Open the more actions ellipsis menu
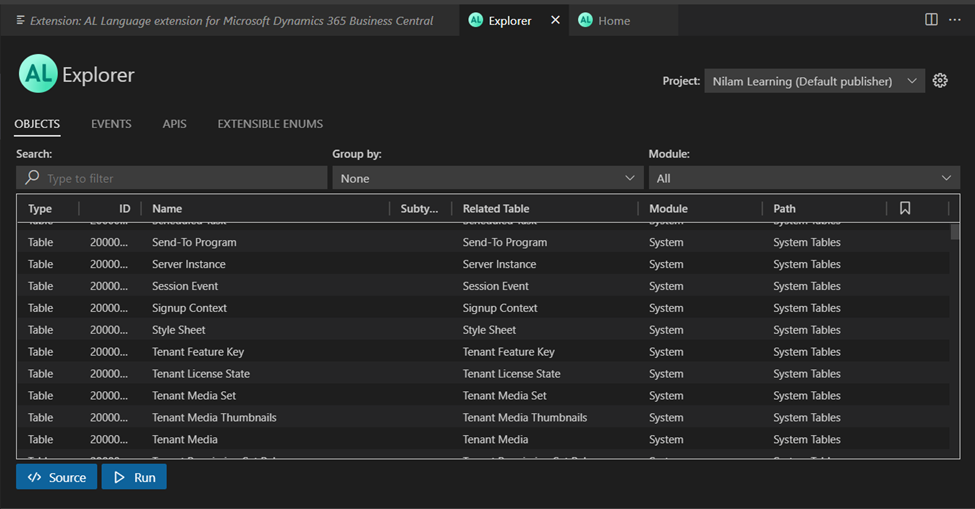This screenshot has height=509, width=975. coord(954,20)
